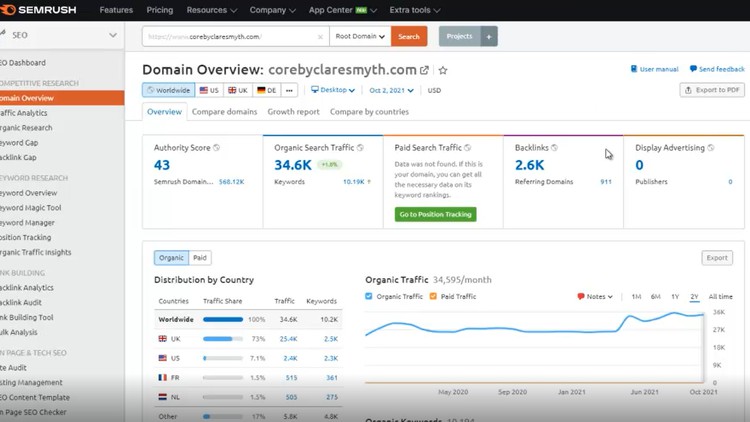
Task: Open the Notes dropdown
Action: point(595,297)
